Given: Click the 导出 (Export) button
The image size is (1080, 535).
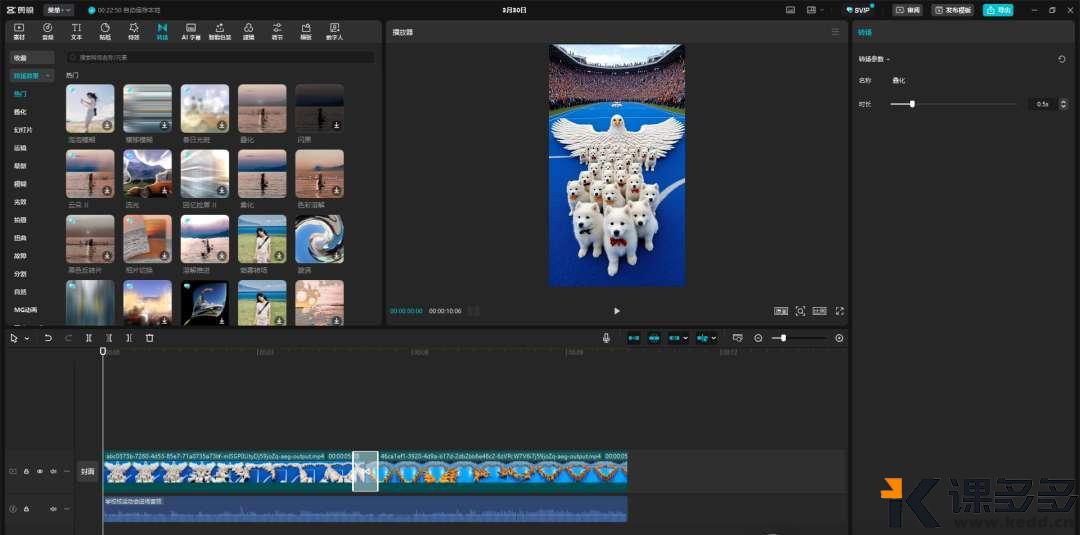Looking at the screenshot, I should (997, 10).
